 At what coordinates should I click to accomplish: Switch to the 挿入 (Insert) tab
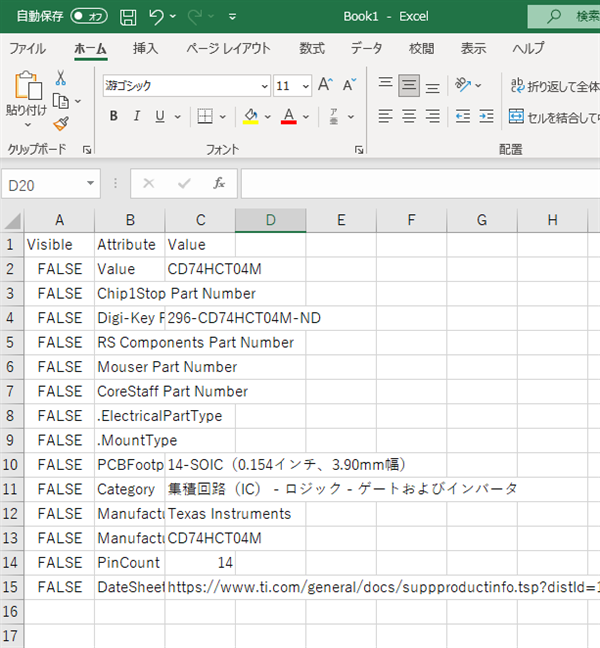click(145, 49)
